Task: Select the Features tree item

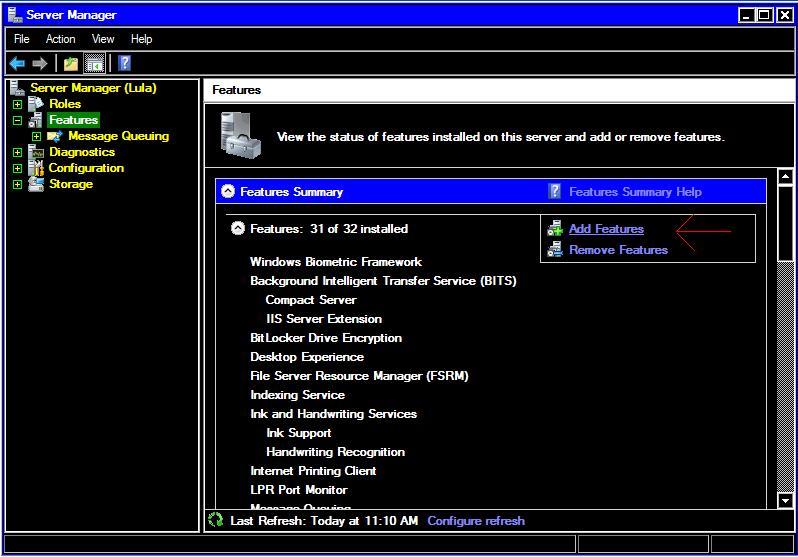Action: (x=73, y=120)
